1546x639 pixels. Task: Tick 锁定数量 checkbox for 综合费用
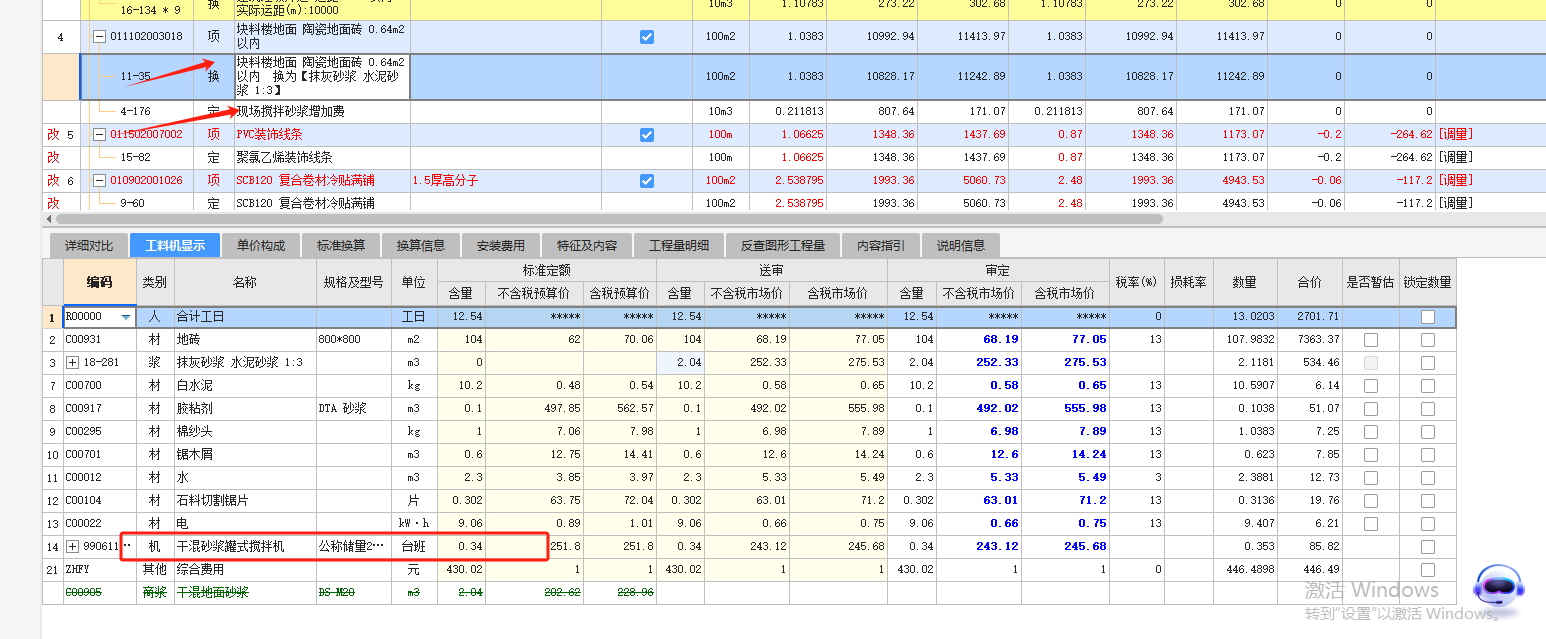1427,569
